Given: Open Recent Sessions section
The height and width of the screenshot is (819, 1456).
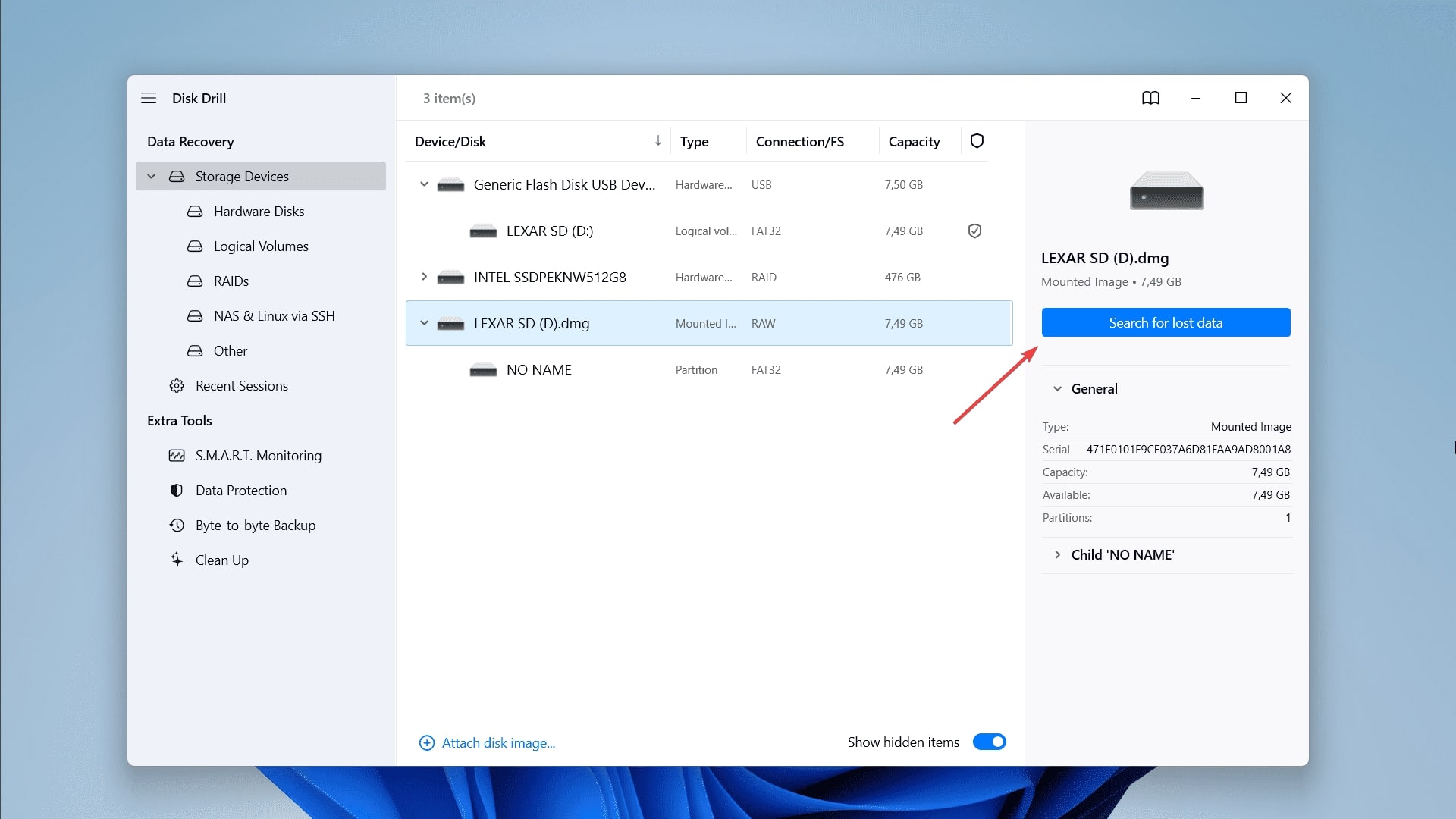Looking at the screenshot, I should point(241,385).
